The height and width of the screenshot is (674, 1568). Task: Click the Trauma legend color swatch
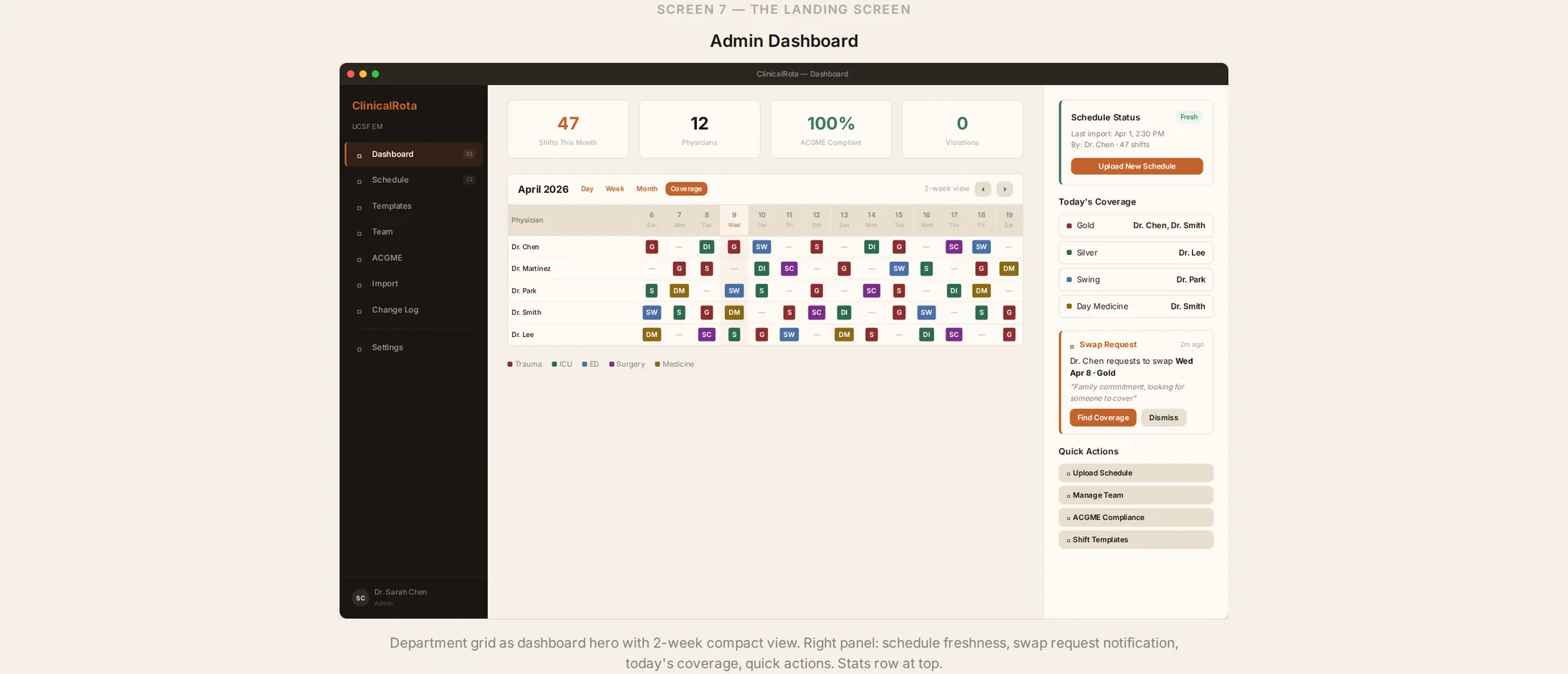[x=510, y=365]
